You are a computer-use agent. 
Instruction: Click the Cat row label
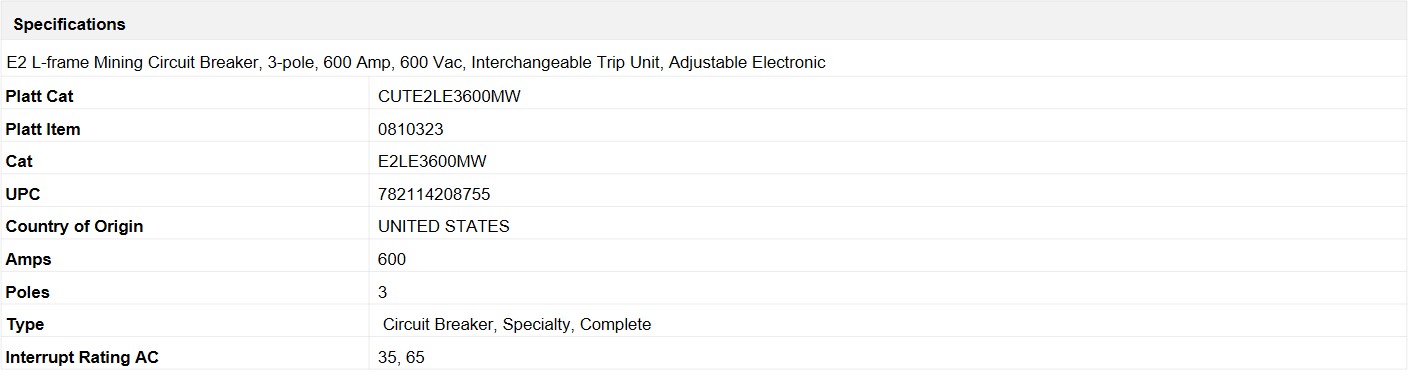[19, 161]
